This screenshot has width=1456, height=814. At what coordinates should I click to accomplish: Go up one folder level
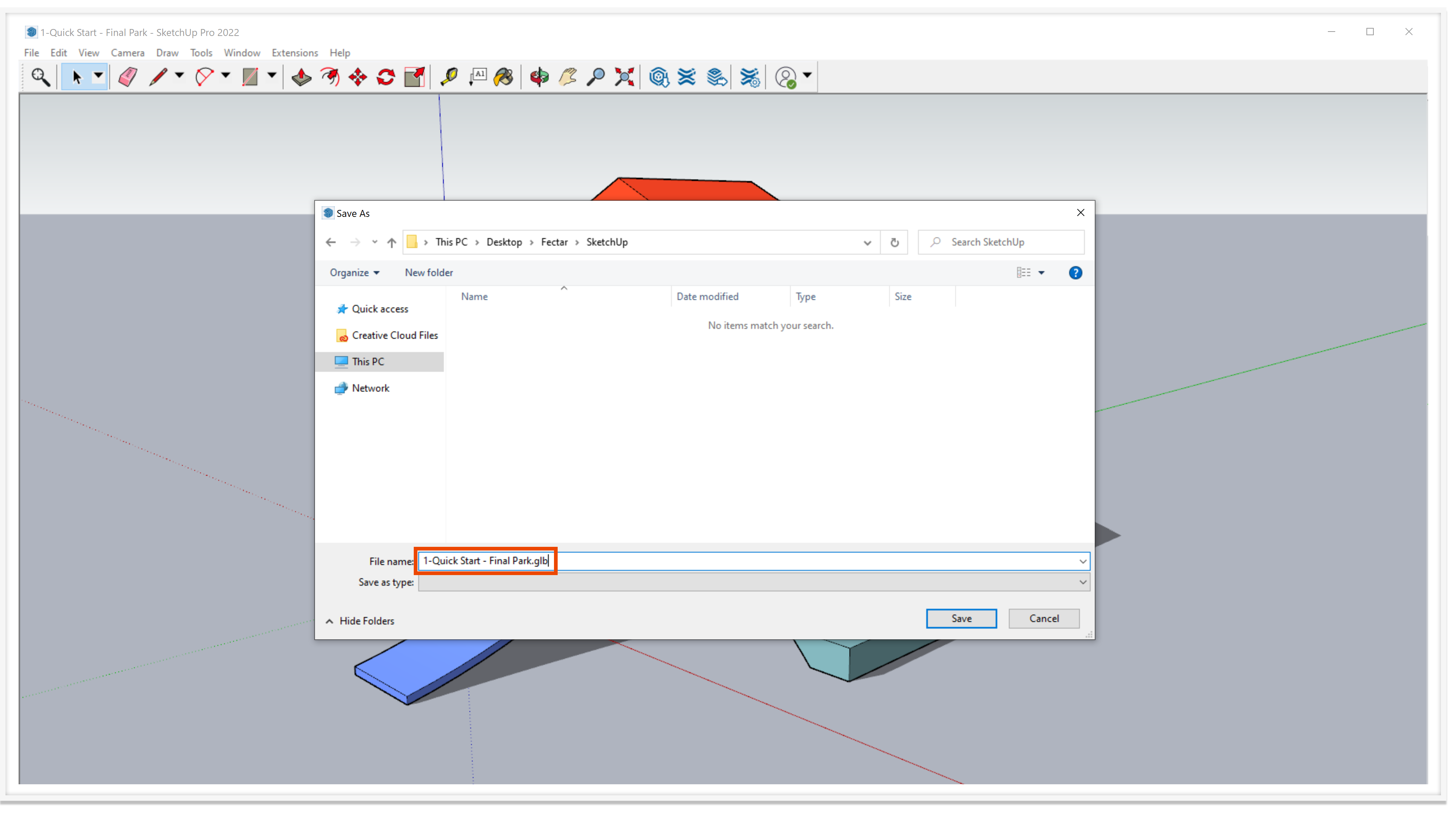[392, 242]
